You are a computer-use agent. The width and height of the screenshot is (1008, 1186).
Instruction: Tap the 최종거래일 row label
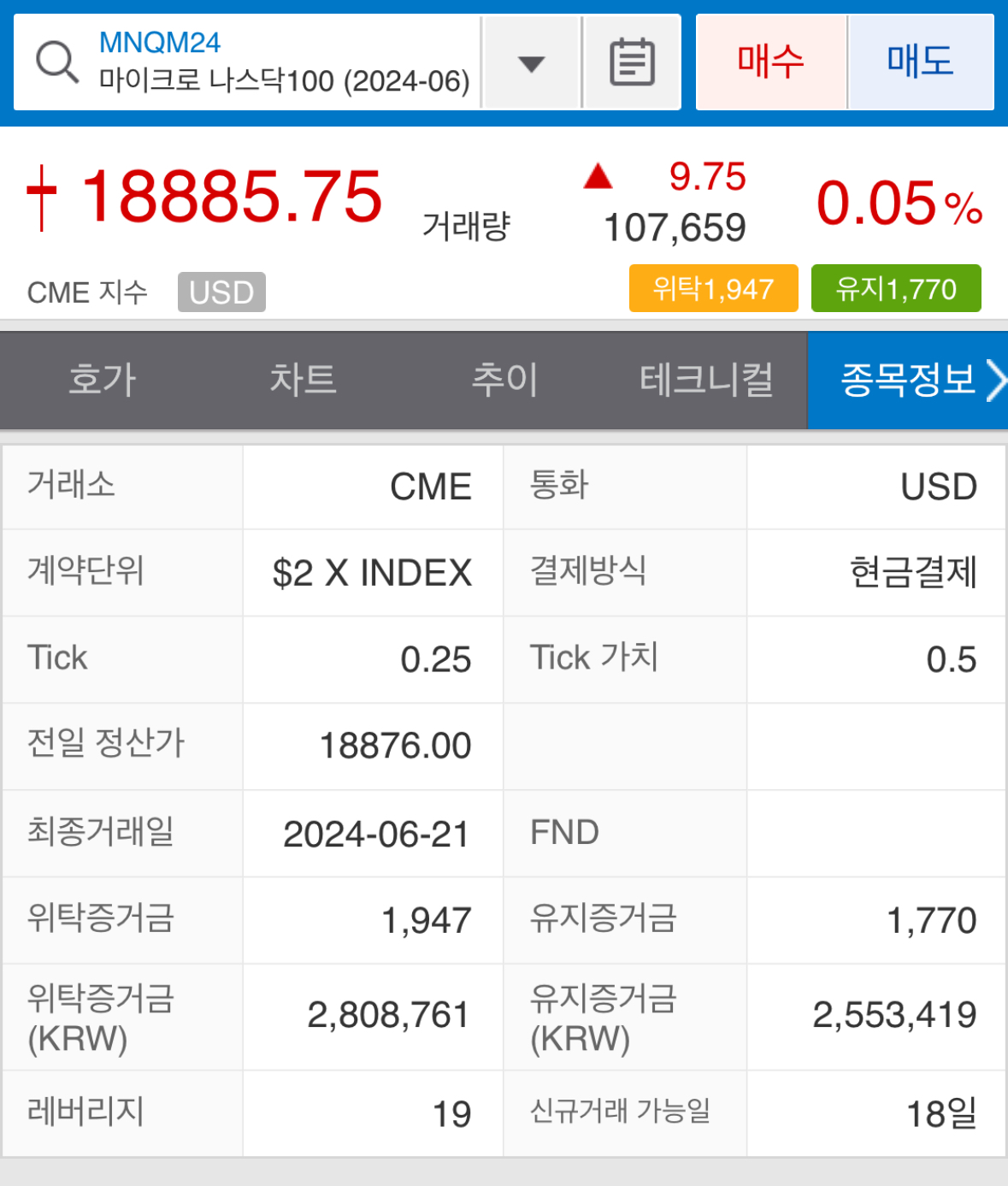click(x=101, y=831)
